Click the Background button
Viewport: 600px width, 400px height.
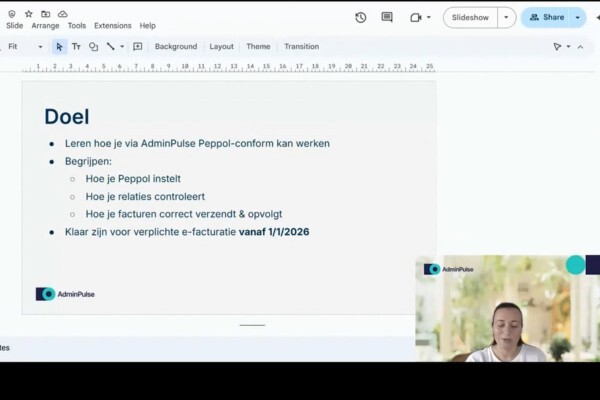pos(176,47)
